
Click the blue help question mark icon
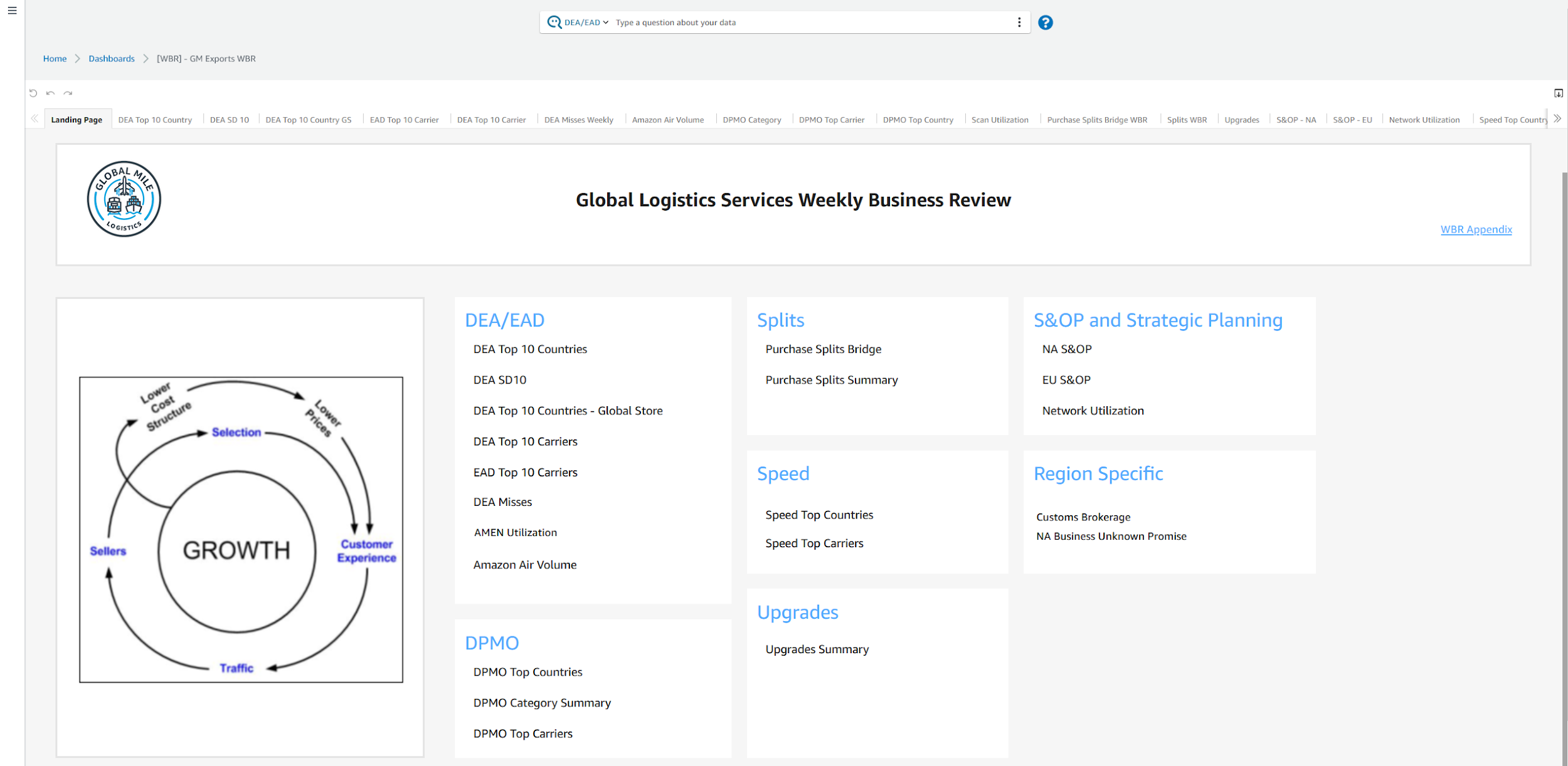pyautogui.click(x=1045, y=23)
